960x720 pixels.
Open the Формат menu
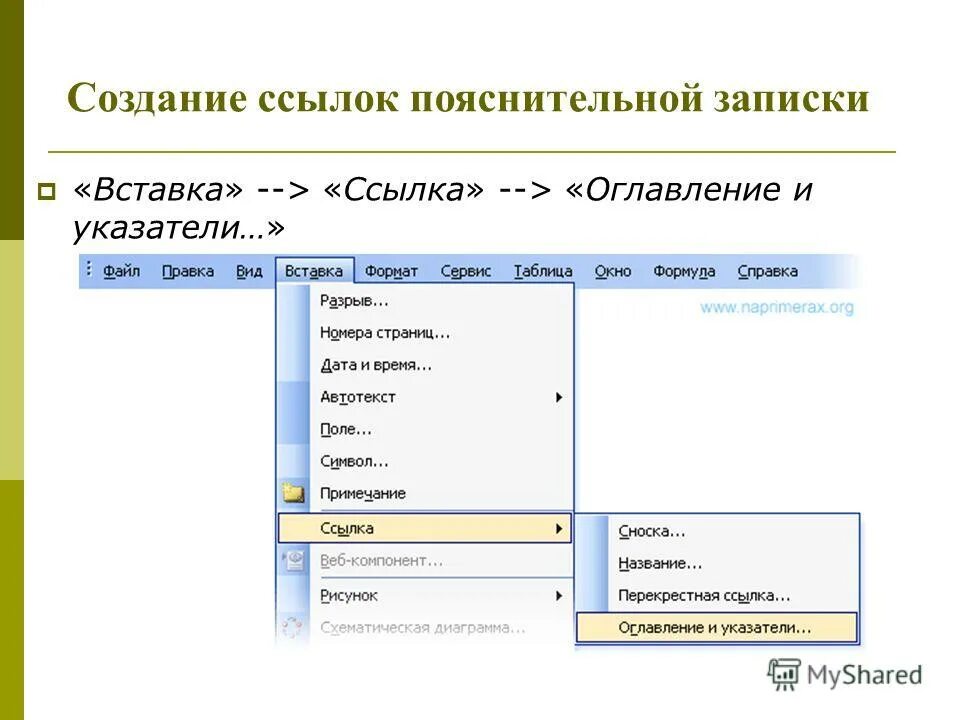point(391,271)
